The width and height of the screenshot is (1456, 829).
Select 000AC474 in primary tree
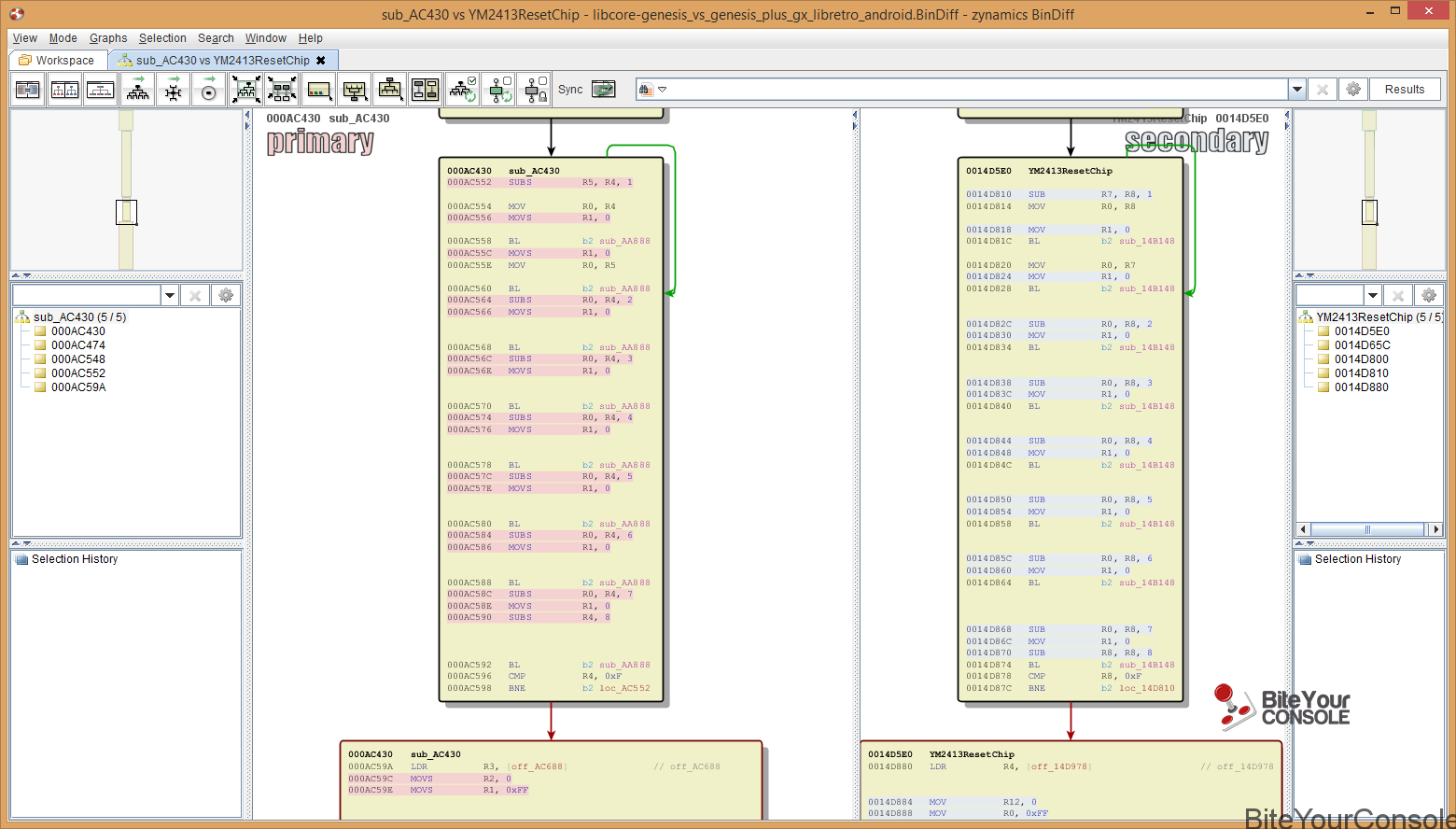[x=78, y=345]
